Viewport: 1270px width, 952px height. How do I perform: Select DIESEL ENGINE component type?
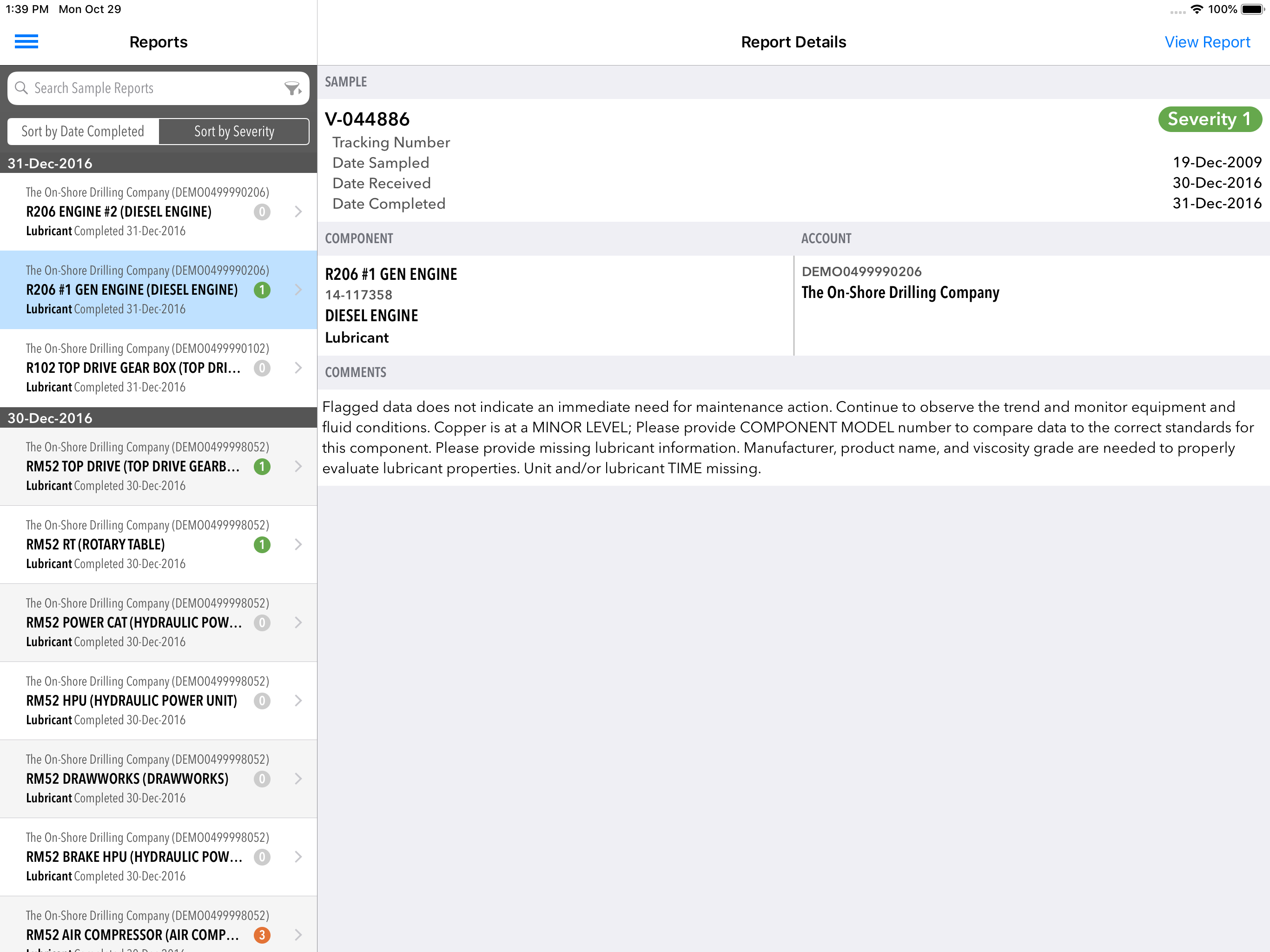tap(371, 315)
